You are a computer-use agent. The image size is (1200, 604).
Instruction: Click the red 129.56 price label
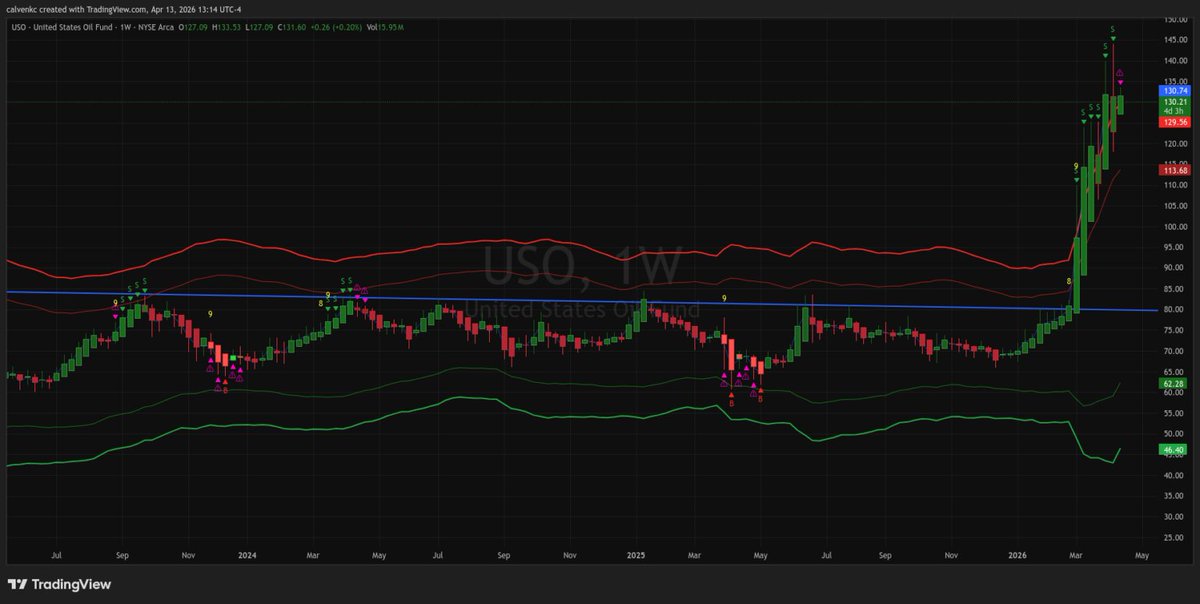(x=1174, y=122)
